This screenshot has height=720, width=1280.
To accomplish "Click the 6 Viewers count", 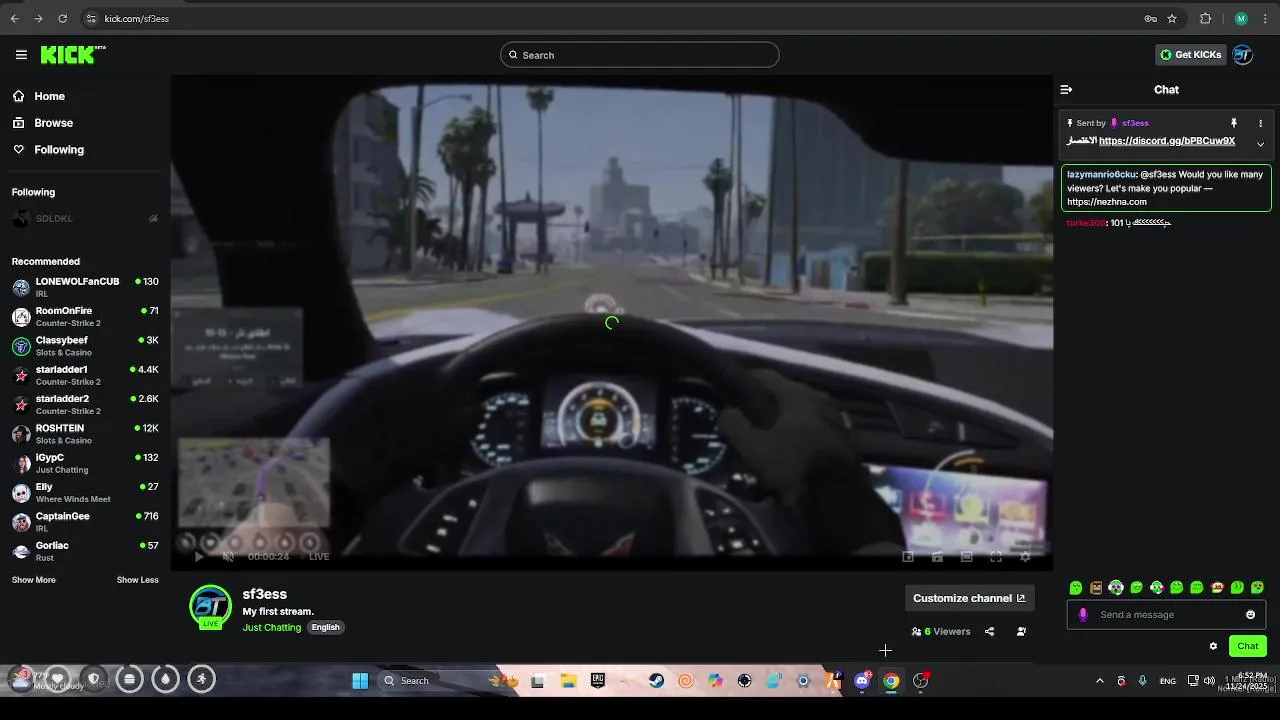I will coord(941,632).
